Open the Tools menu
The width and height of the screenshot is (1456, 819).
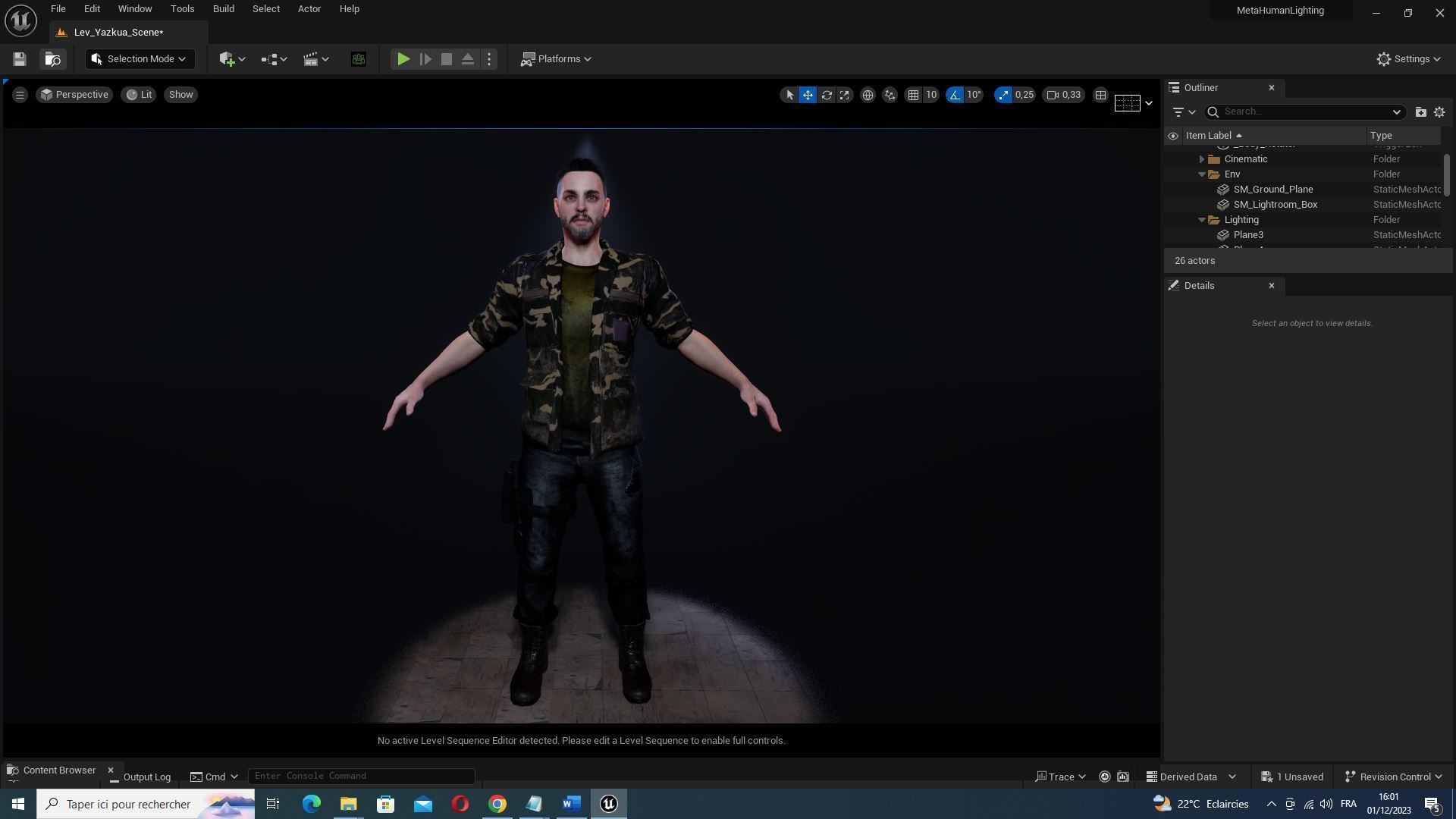coord(182,9)
